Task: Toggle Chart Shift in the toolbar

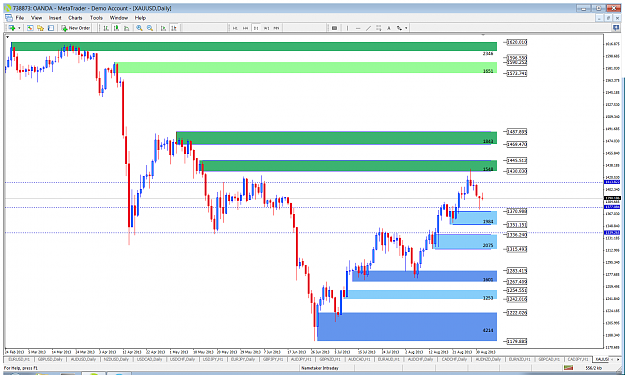Action: click(x=174, y=28)
